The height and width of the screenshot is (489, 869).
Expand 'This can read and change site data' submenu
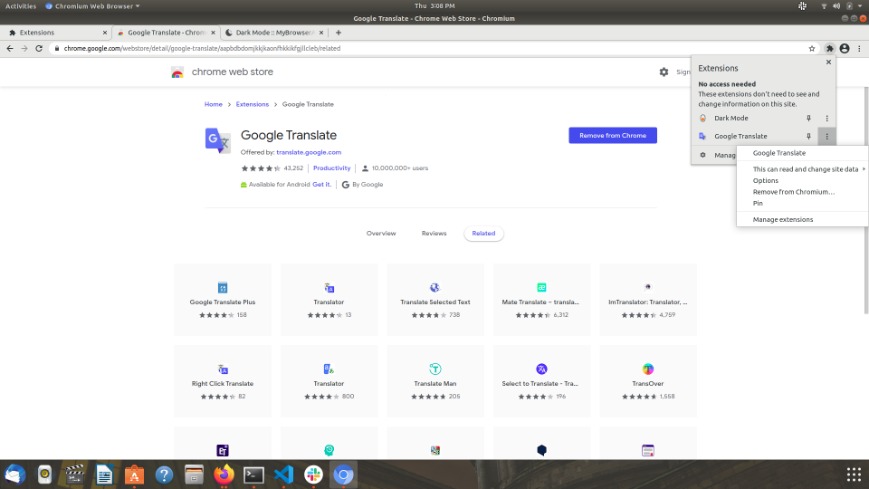pos(802,169)
